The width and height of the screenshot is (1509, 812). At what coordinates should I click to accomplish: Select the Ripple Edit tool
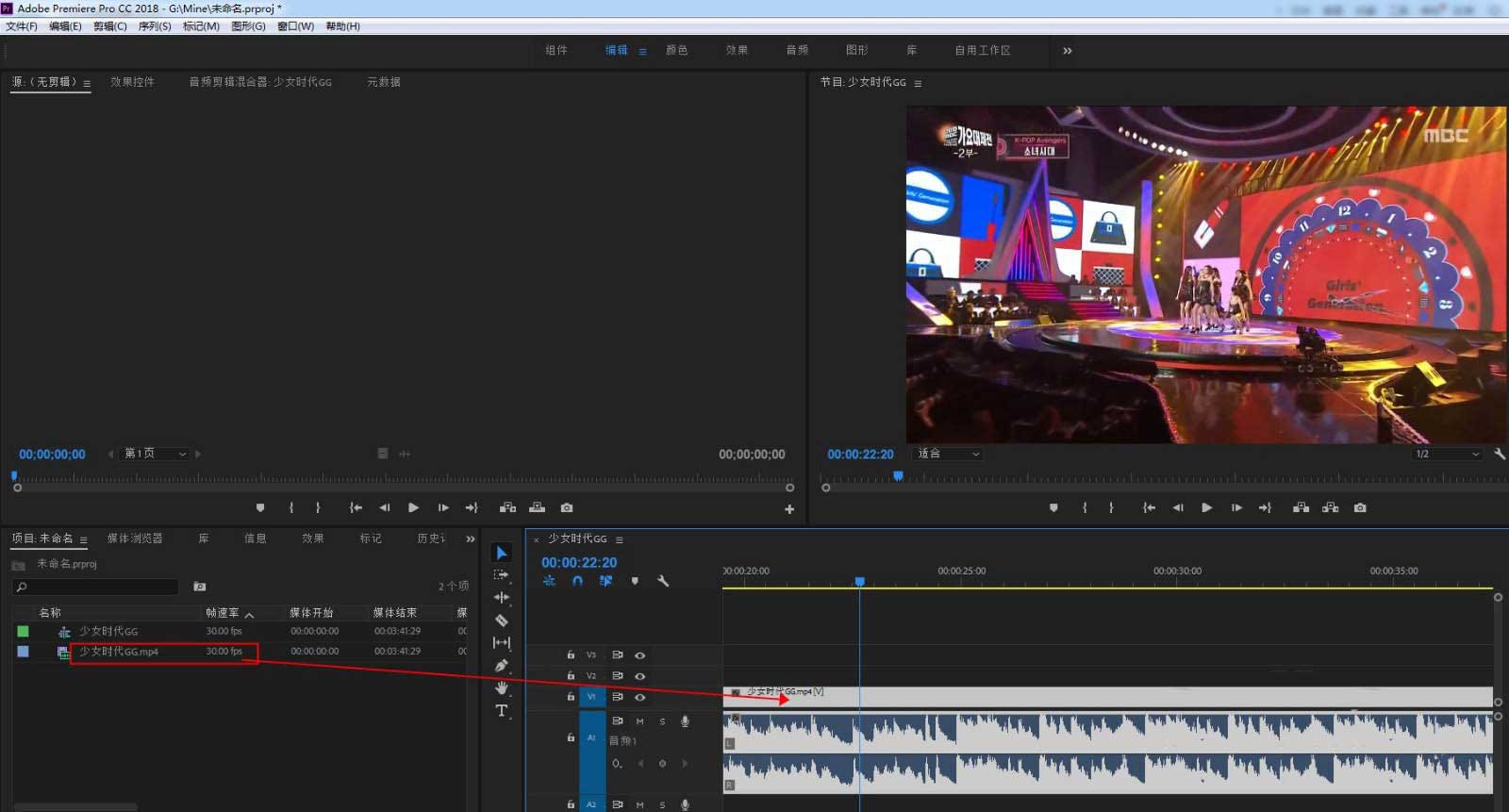(x=502, y=598)
